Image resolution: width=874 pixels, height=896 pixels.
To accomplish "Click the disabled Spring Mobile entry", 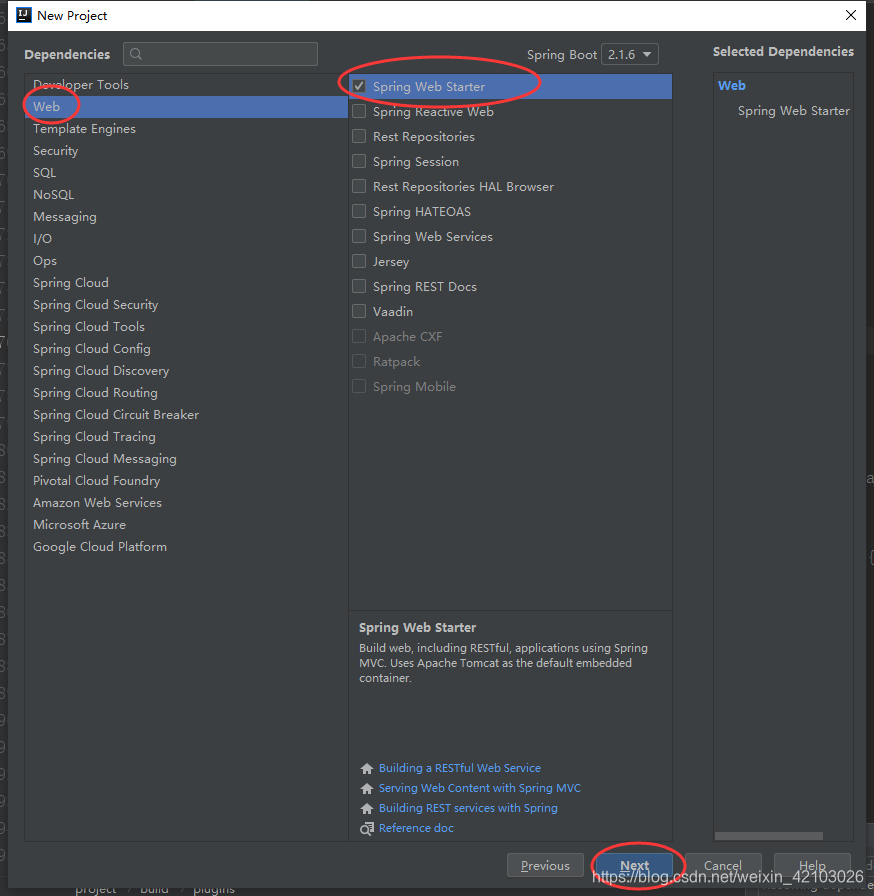I will 510,387.
